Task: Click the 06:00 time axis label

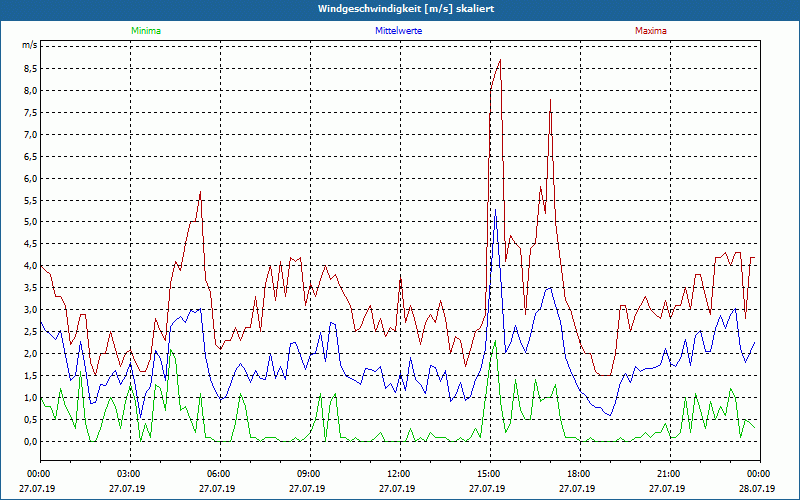Action: pyautogui.click(x=217, y=474)
